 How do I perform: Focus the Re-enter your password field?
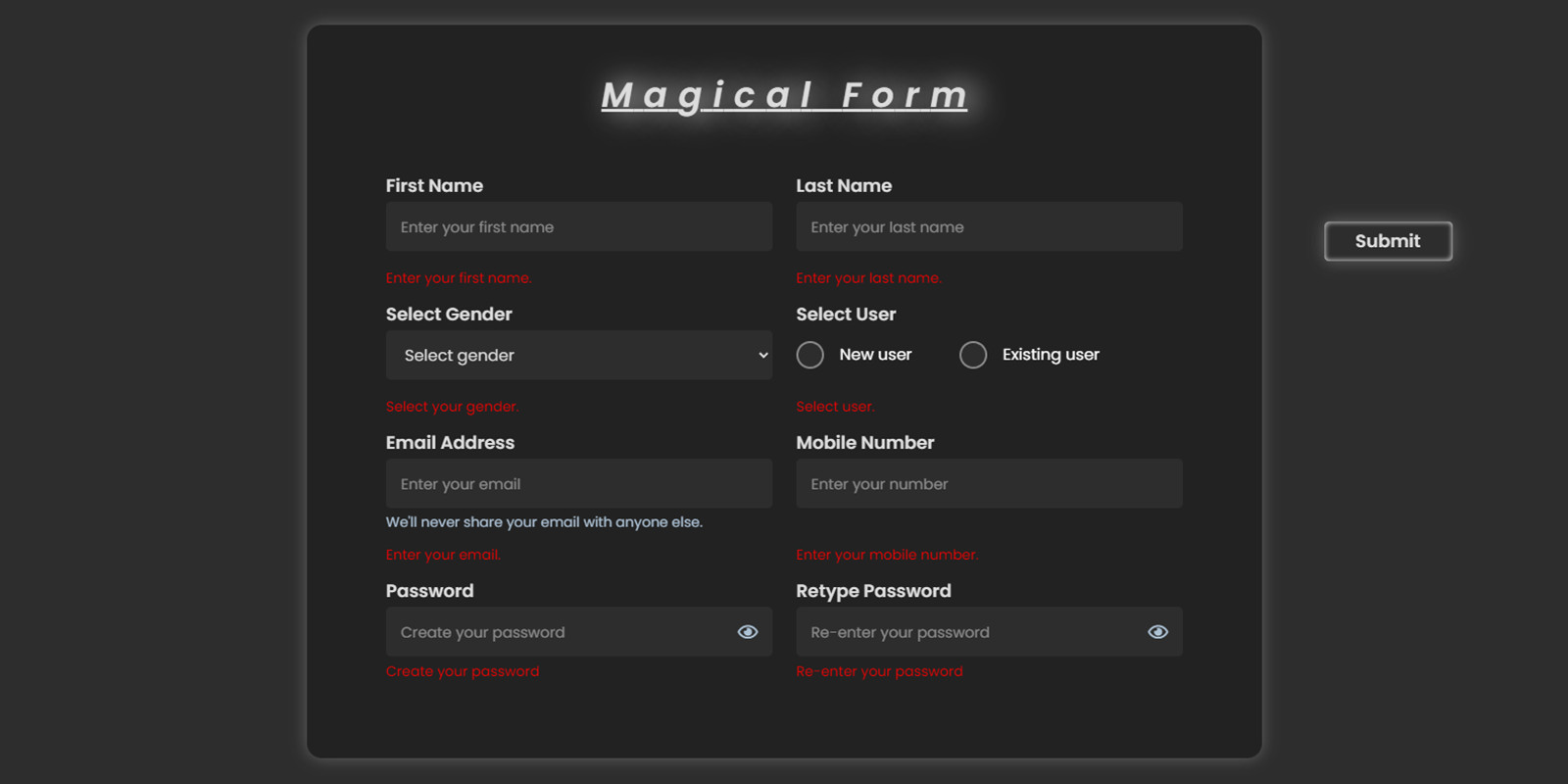pos(968,632)
